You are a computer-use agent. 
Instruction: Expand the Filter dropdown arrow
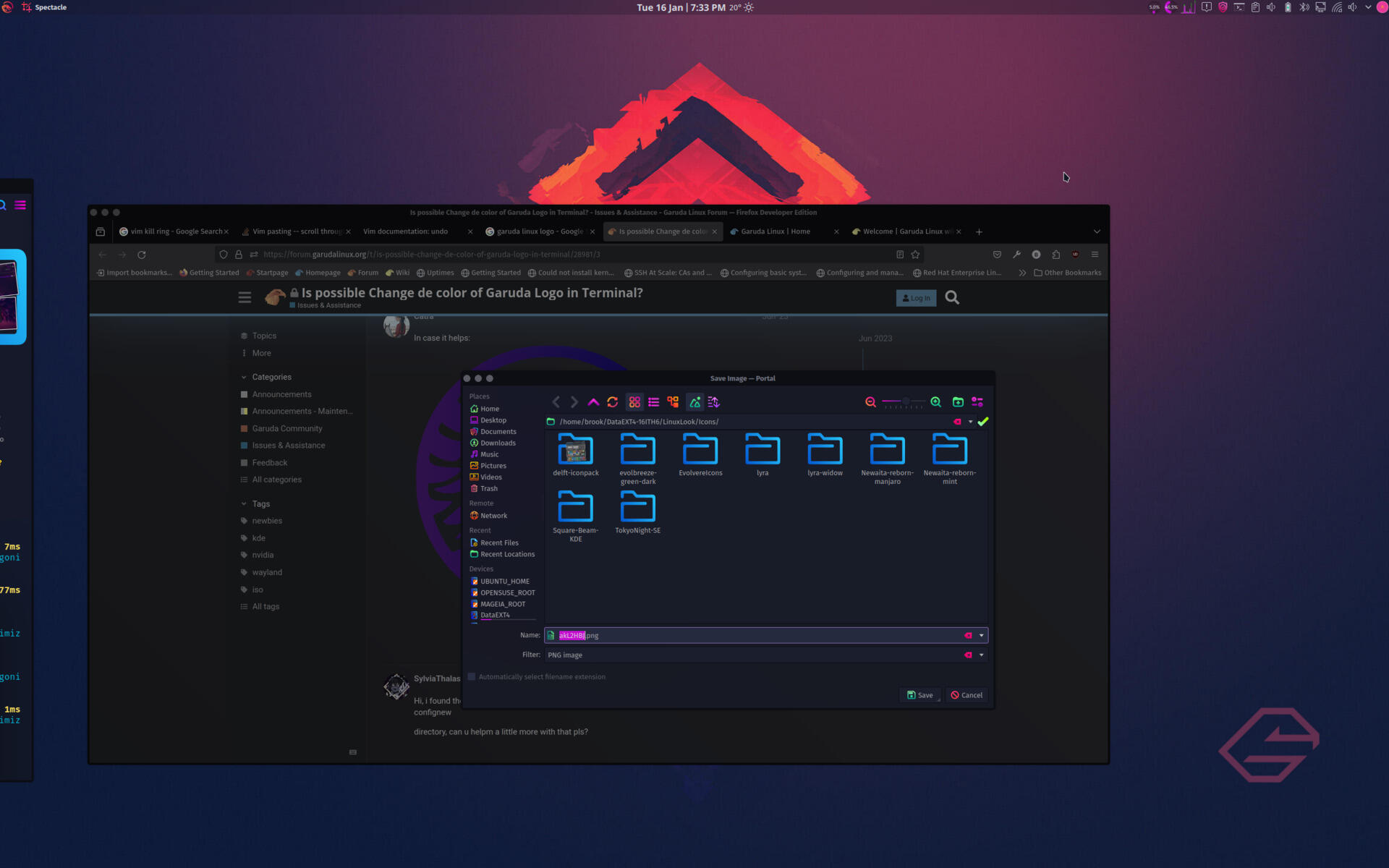[x=982, y=655]
